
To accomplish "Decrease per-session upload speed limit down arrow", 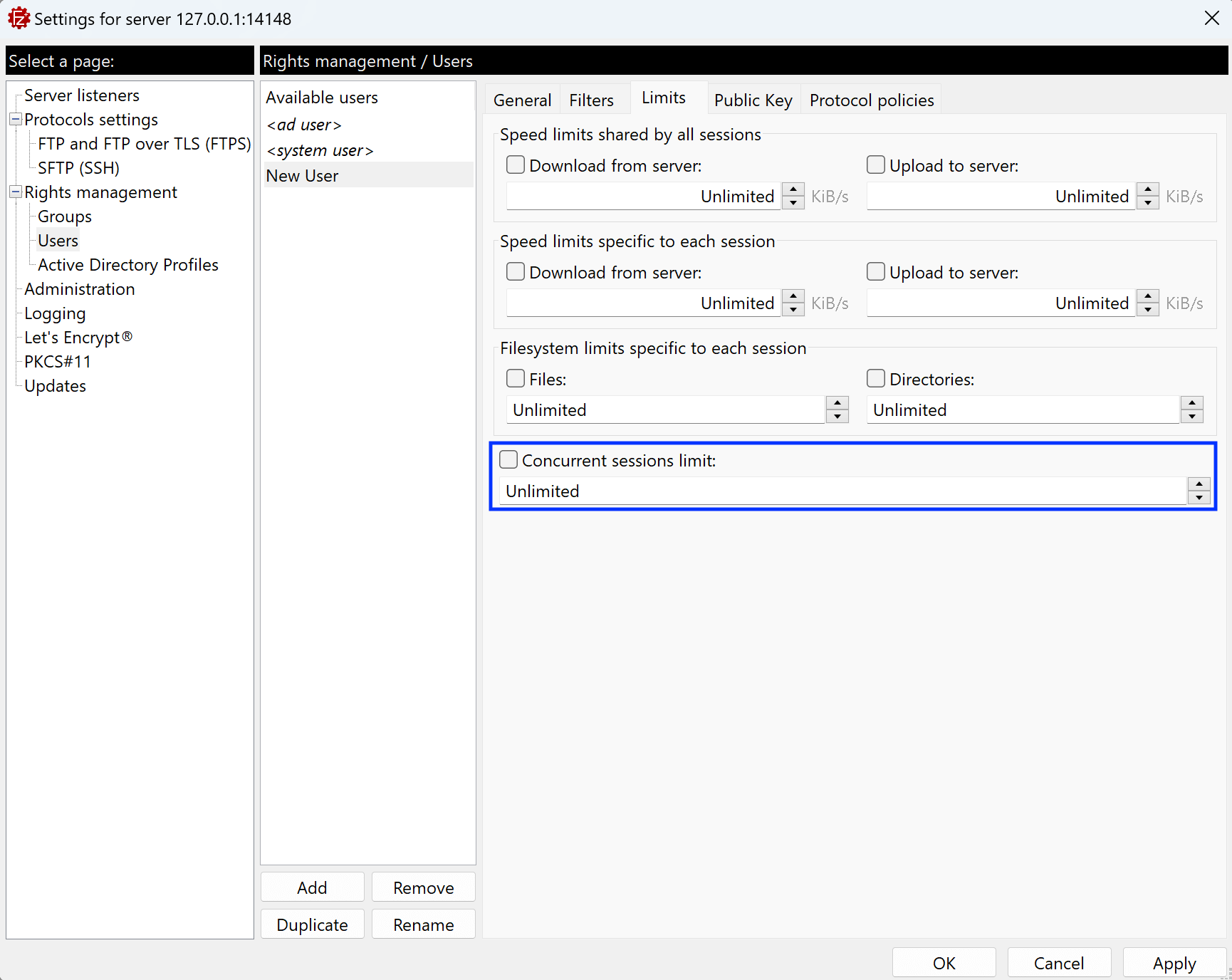I will click(1147, 310).
